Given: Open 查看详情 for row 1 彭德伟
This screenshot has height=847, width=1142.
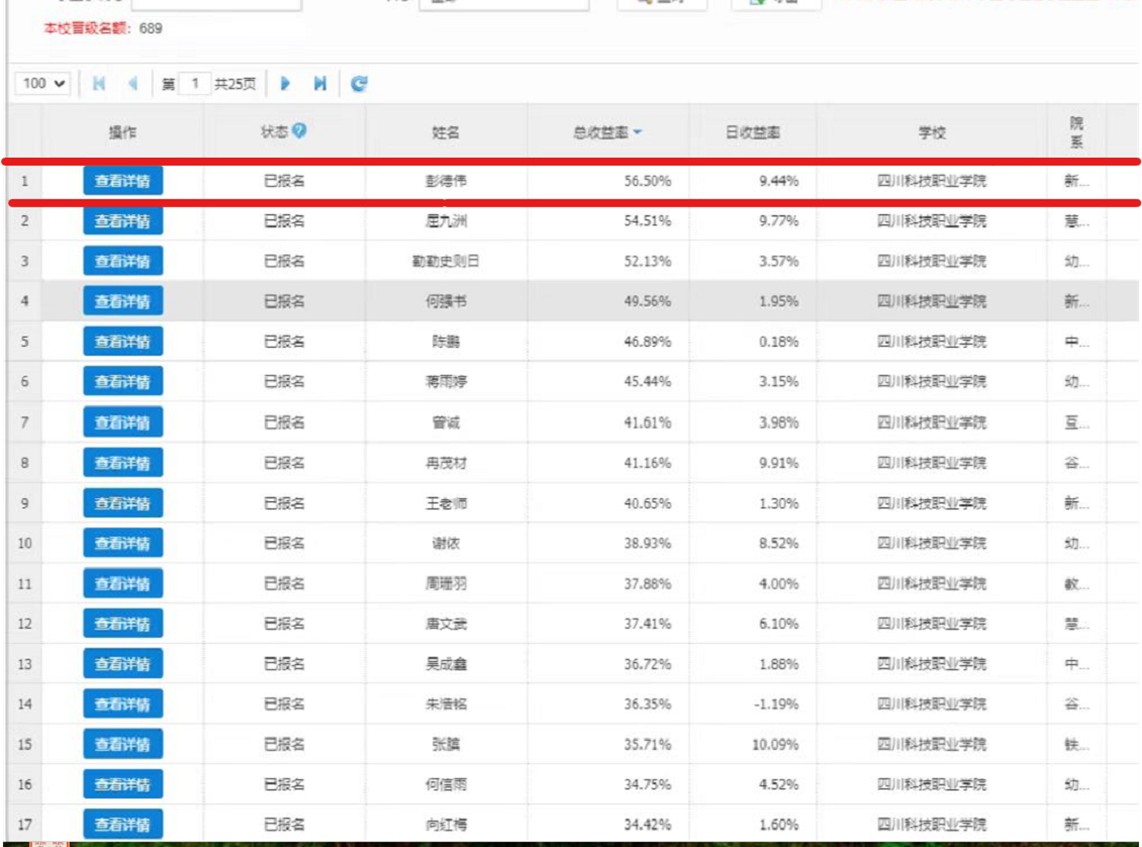Looking at the screenshot, I should tap(123, 181).
